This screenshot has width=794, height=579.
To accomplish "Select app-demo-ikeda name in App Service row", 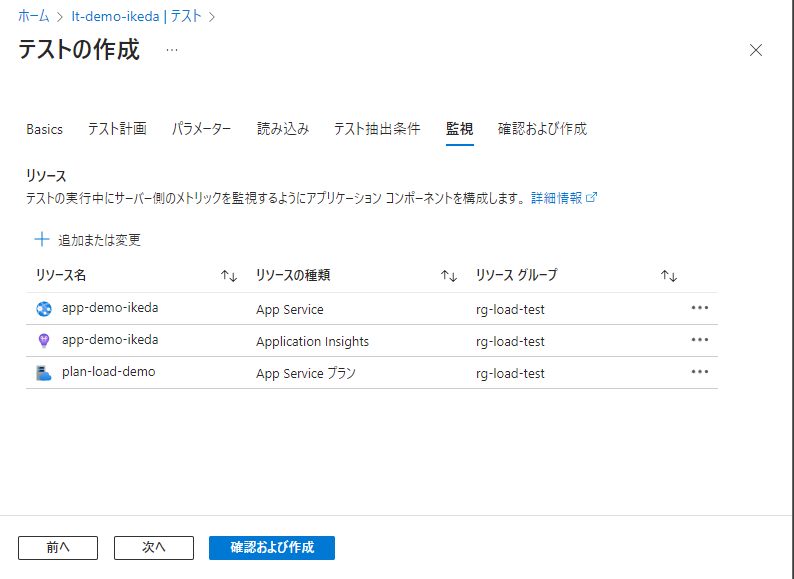I will [110, 307].
